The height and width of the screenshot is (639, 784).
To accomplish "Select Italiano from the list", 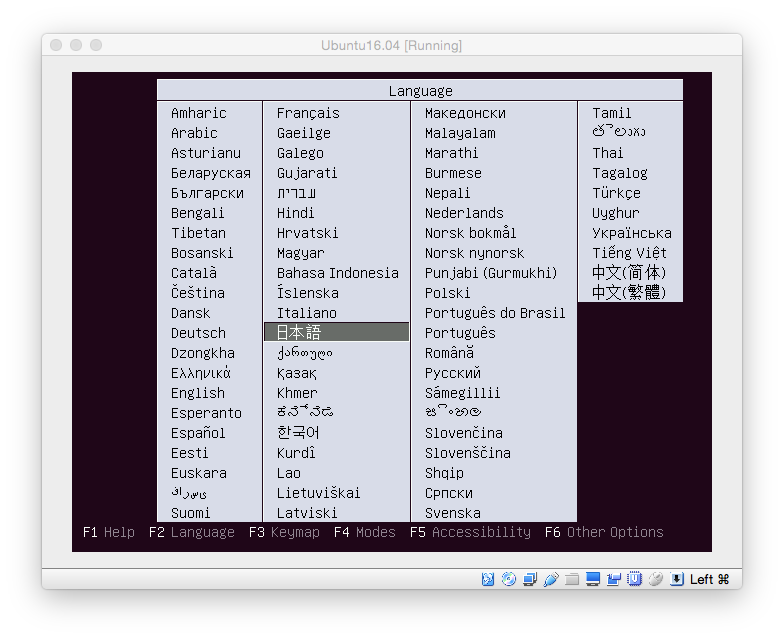I will point(307,313).
